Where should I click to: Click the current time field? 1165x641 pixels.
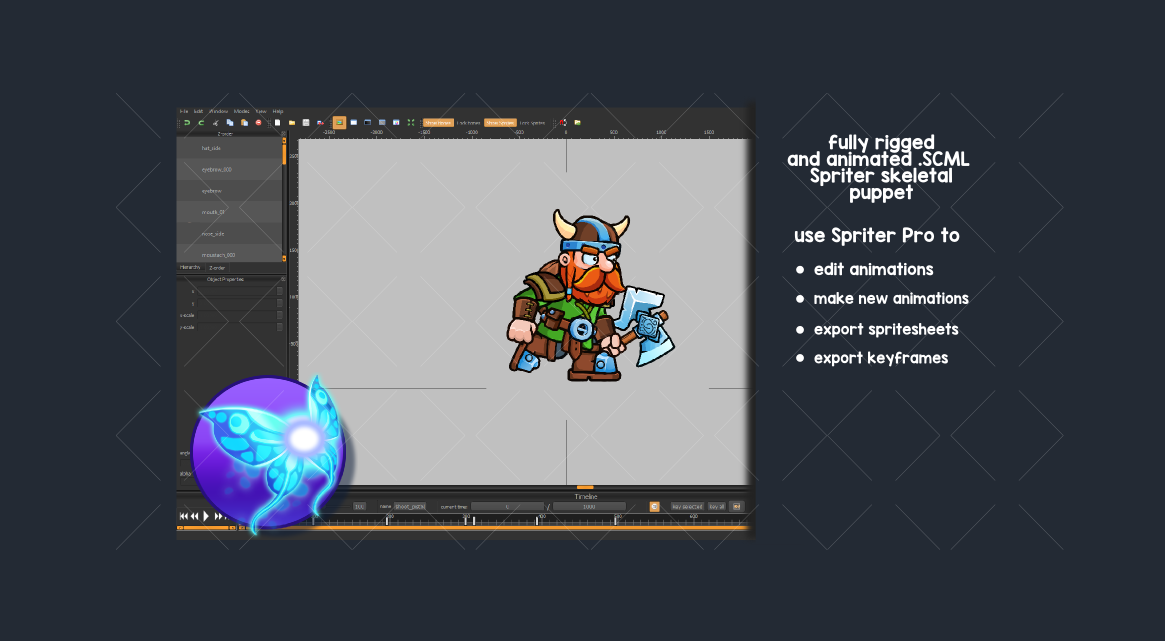[x=507, y=507]
